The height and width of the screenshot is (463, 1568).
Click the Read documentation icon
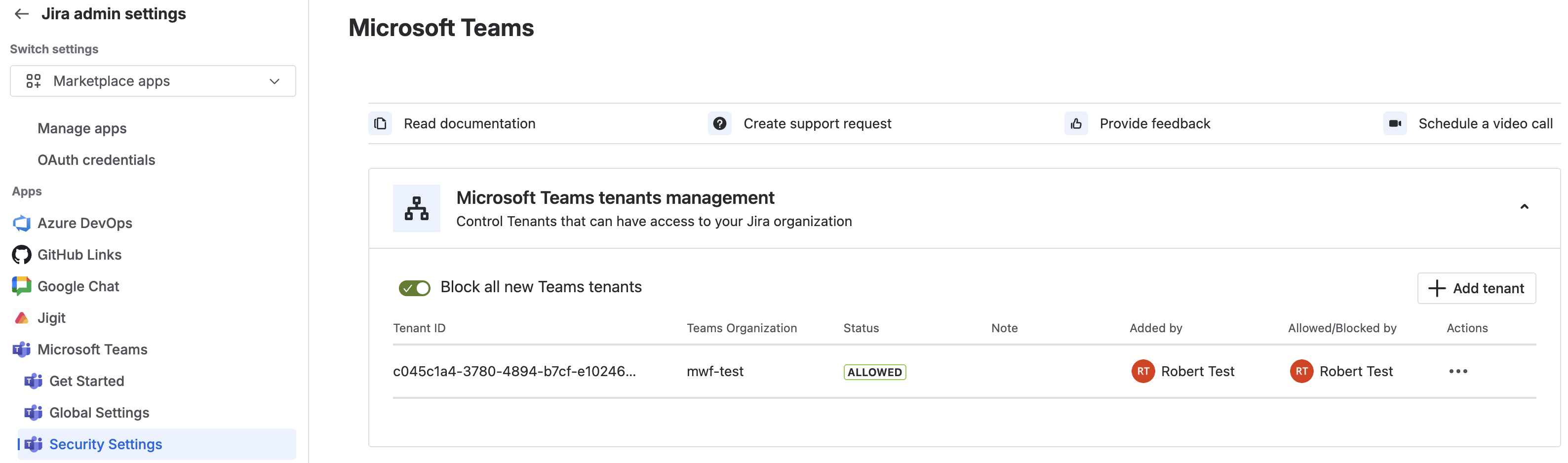[381, 123]
